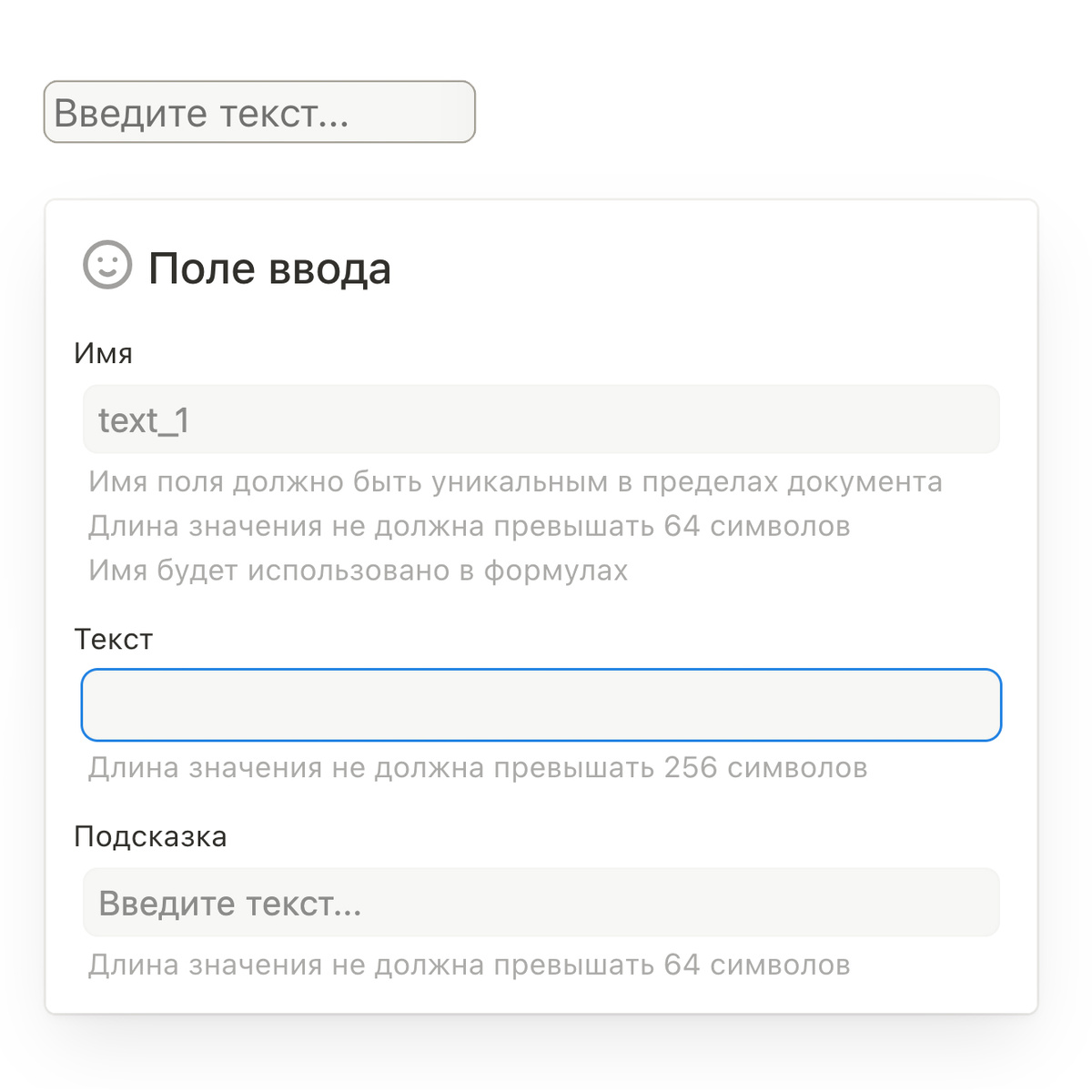This screenshot has height=1092, width=1092.
Task: Click hint 'Имя будет использовано в формулах'
Action: [x=358, y=571]
